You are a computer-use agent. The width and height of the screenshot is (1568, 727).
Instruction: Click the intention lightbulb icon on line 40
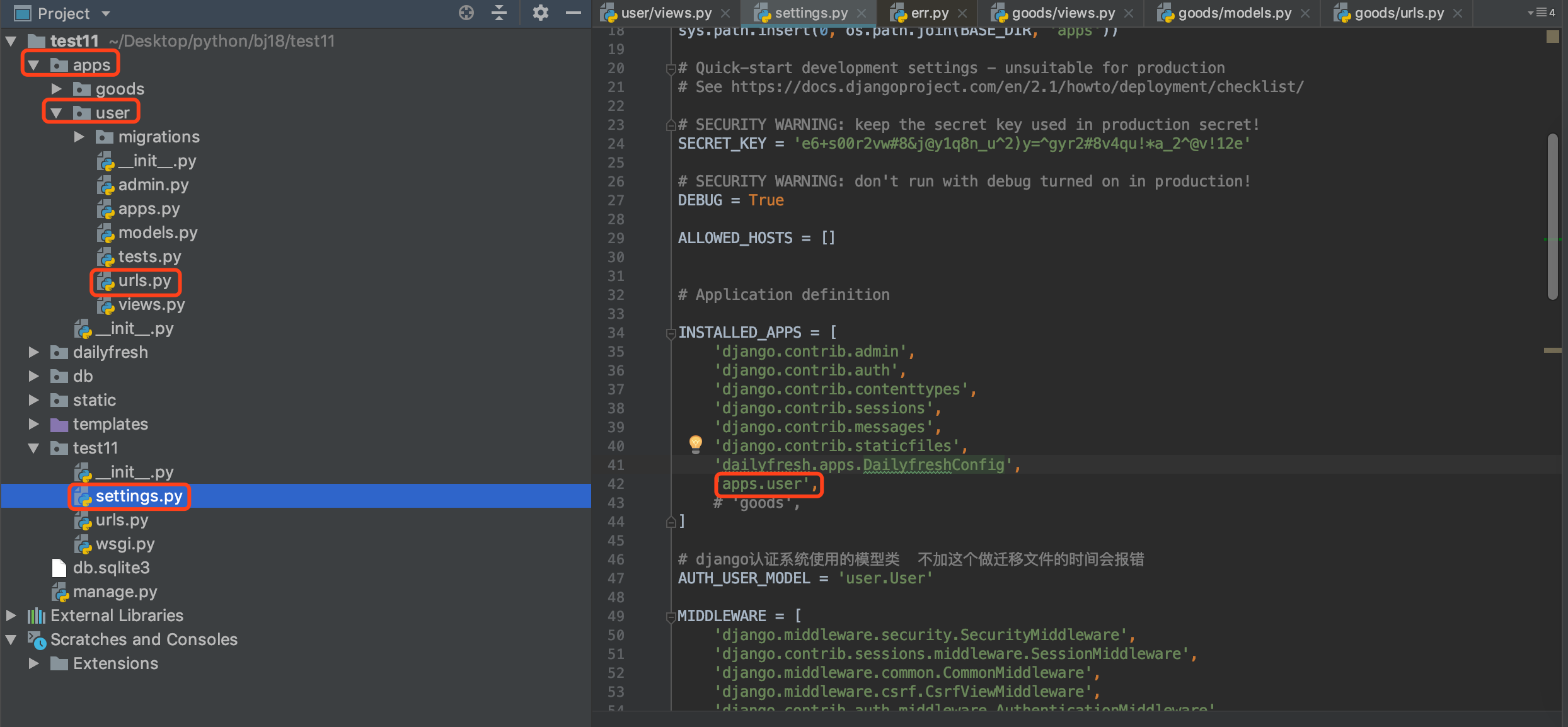695,444
